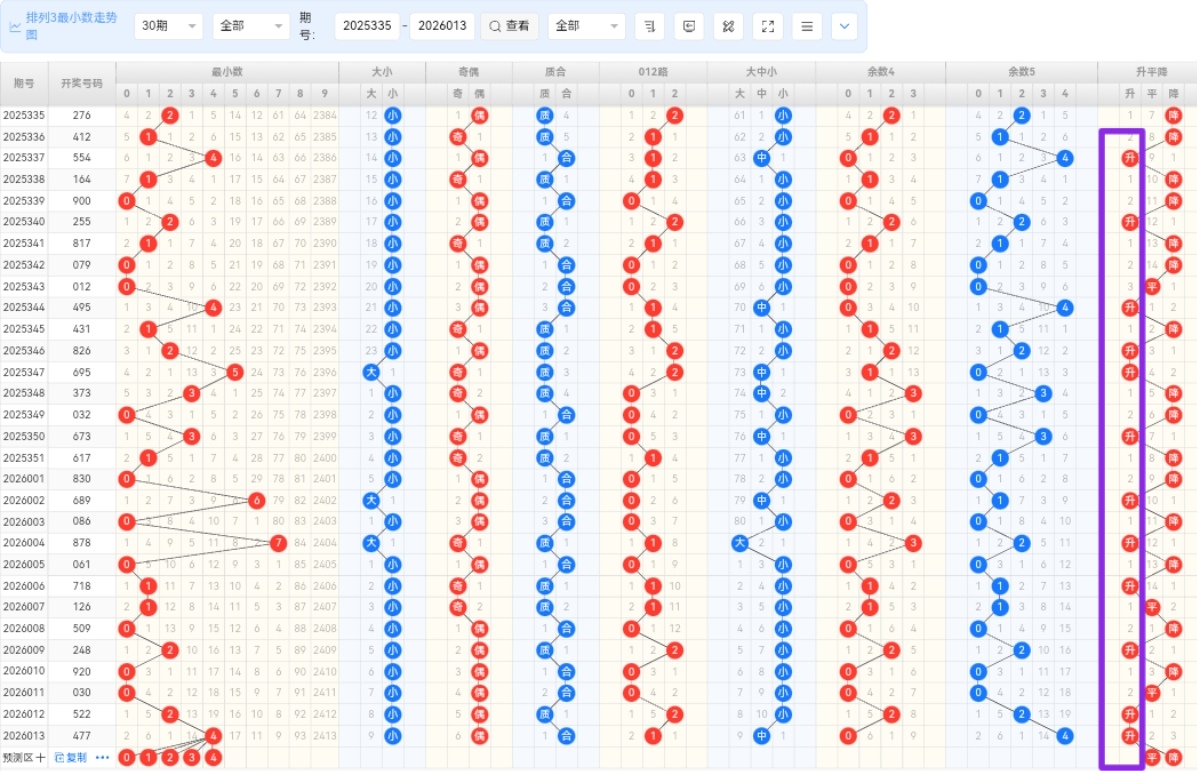Select the 最小数 column group header
1197x771 pixels.
click(x=227, y=72)
